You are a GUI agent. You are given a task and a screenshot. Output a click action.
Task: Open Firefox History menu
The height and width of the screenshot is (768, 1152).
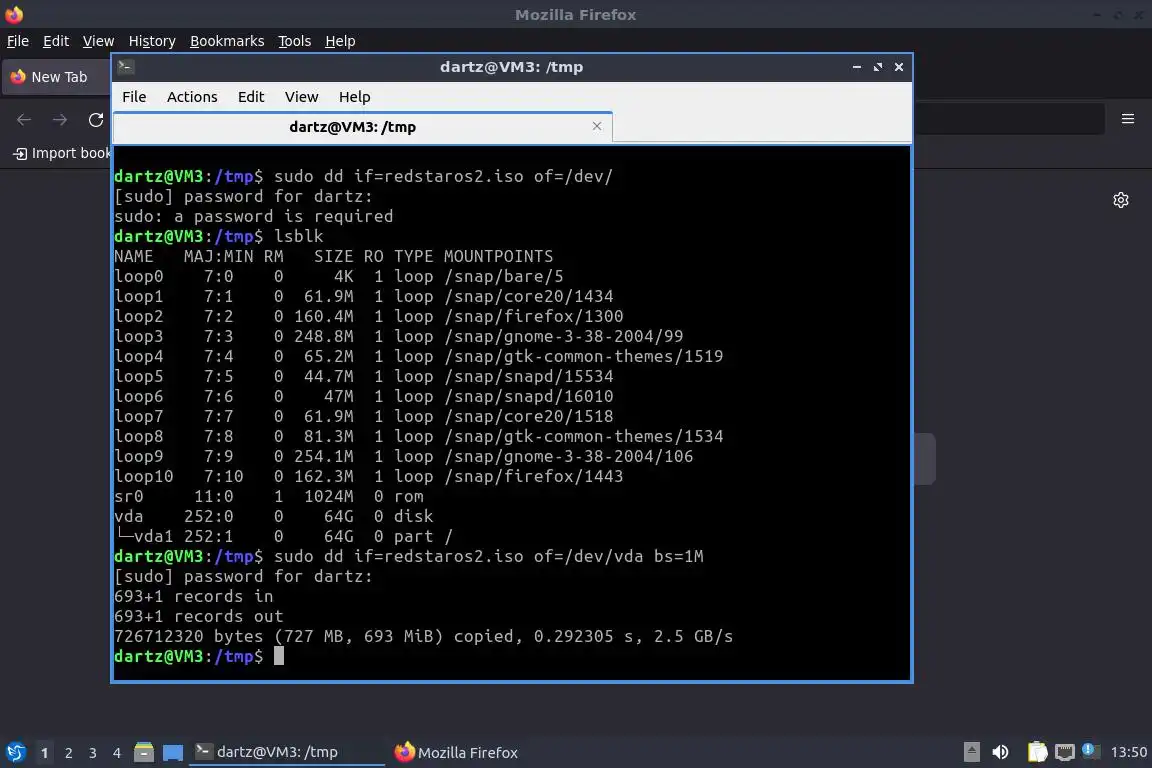[152, 41]
